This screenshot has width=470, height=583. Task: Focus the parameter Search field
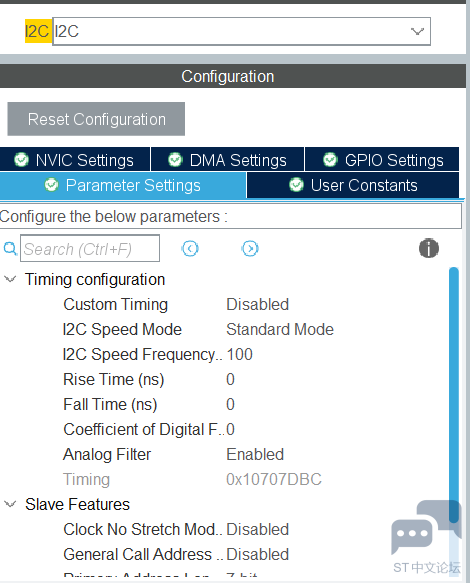[x=90, y=248]
